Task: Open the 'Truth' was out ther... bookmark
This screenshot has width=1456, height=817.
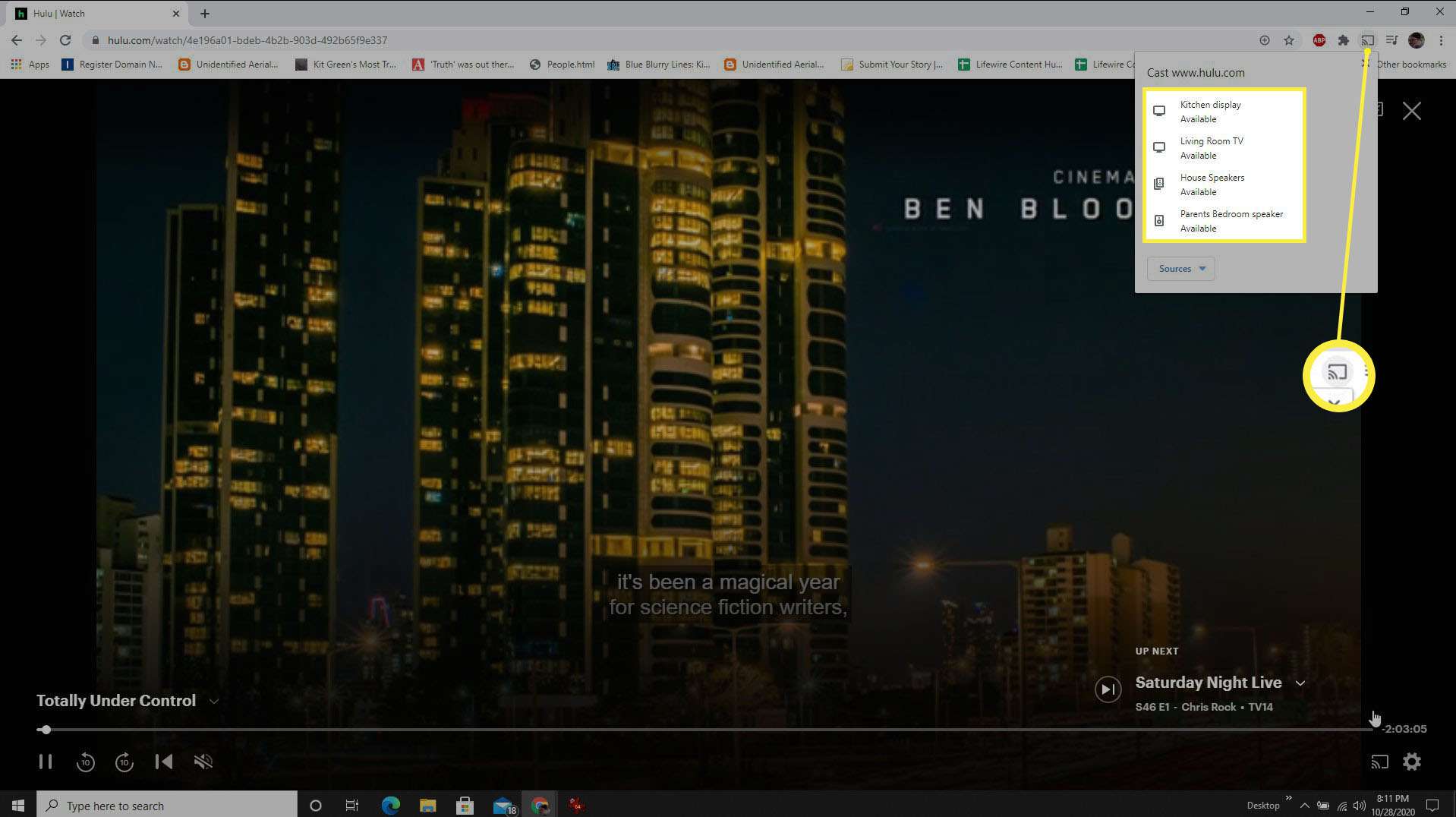Action: click(x=463, y=65)
